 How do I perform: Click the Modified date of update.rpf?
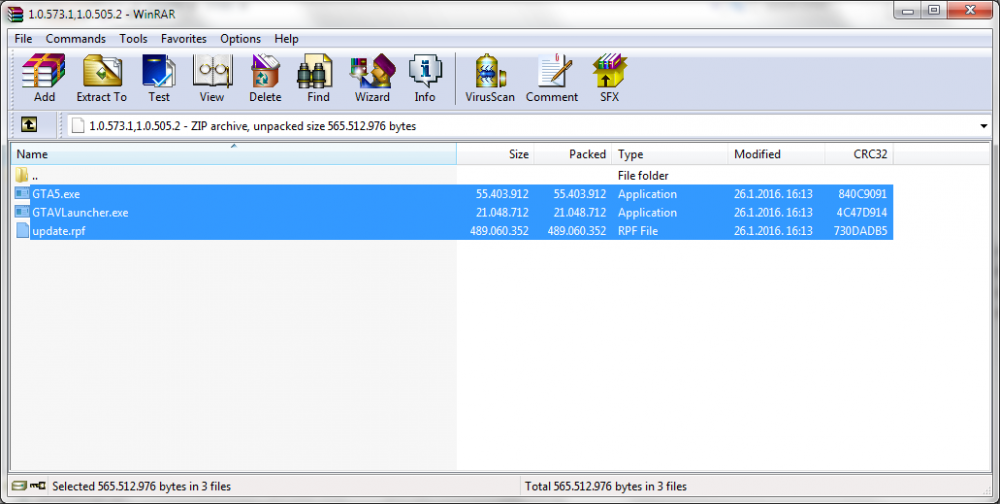[773, 231]
